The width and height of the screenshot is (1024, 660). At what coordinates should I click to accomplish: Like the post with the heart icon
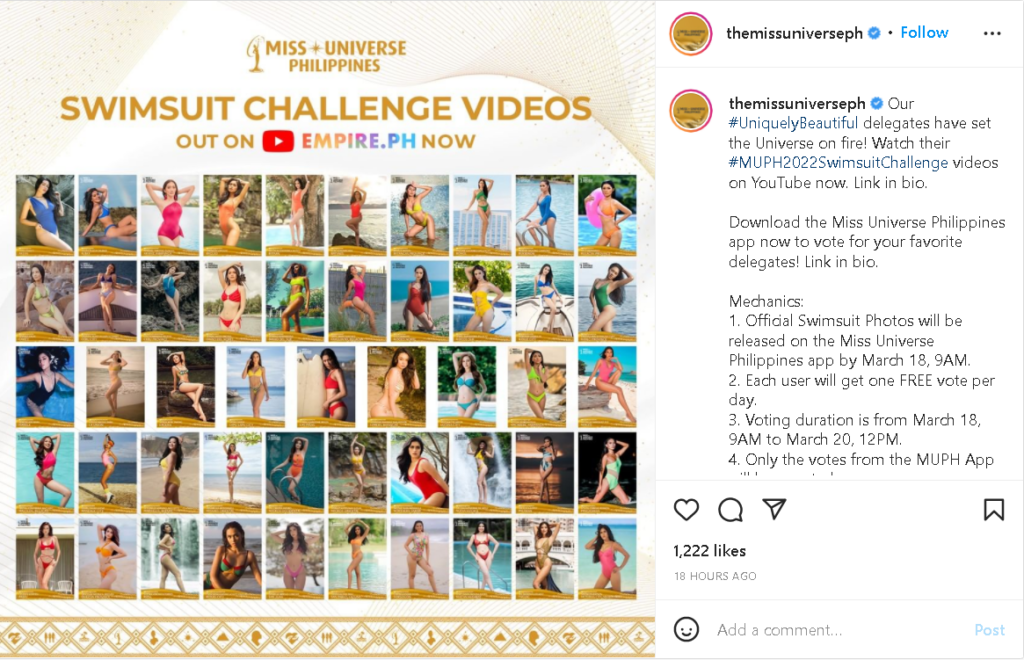[686, 510]
